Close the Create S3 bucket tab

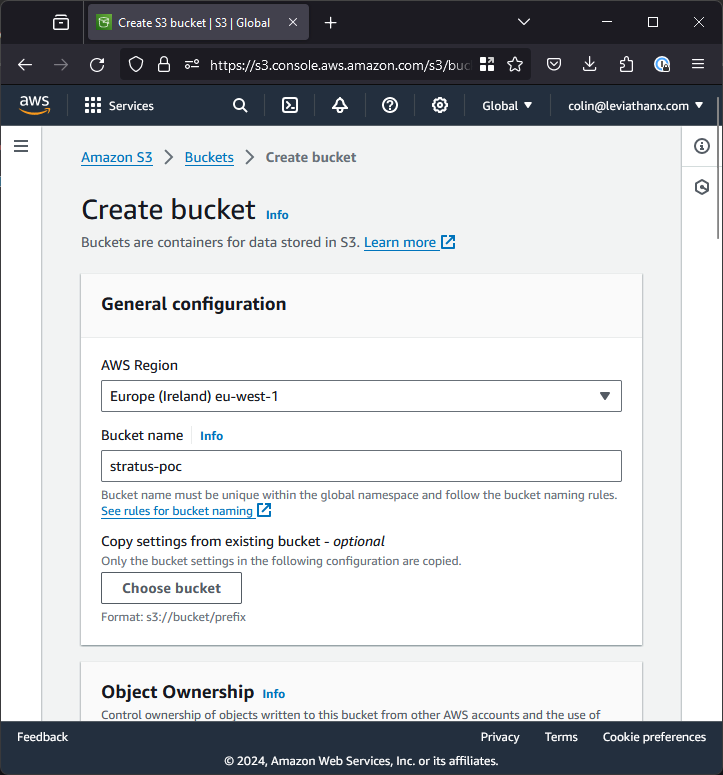pos(293,22)
